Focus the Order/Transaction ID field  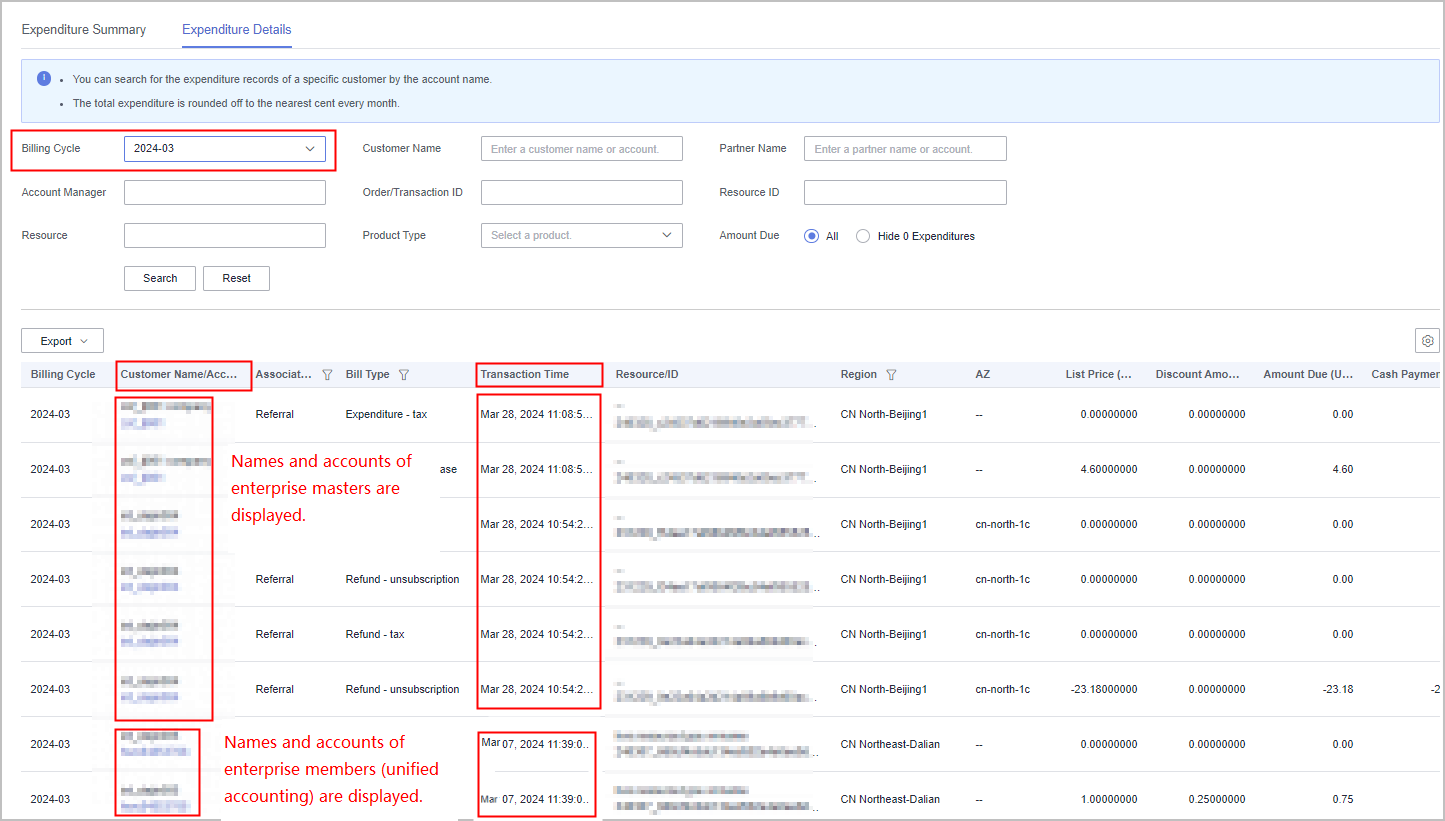pyautogui.click(x=581, y=192)
